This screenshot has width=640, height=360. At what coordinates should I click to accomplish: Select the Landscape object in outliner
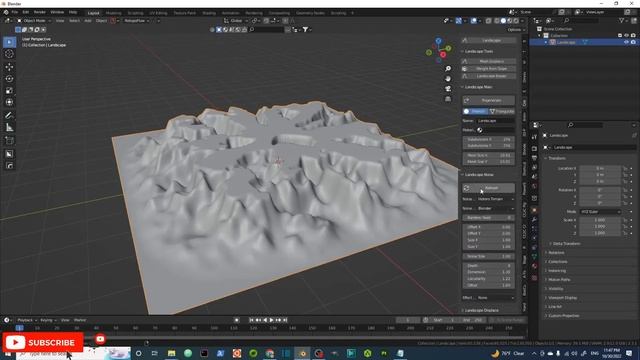pyautogui.click(x=566, y=42)
